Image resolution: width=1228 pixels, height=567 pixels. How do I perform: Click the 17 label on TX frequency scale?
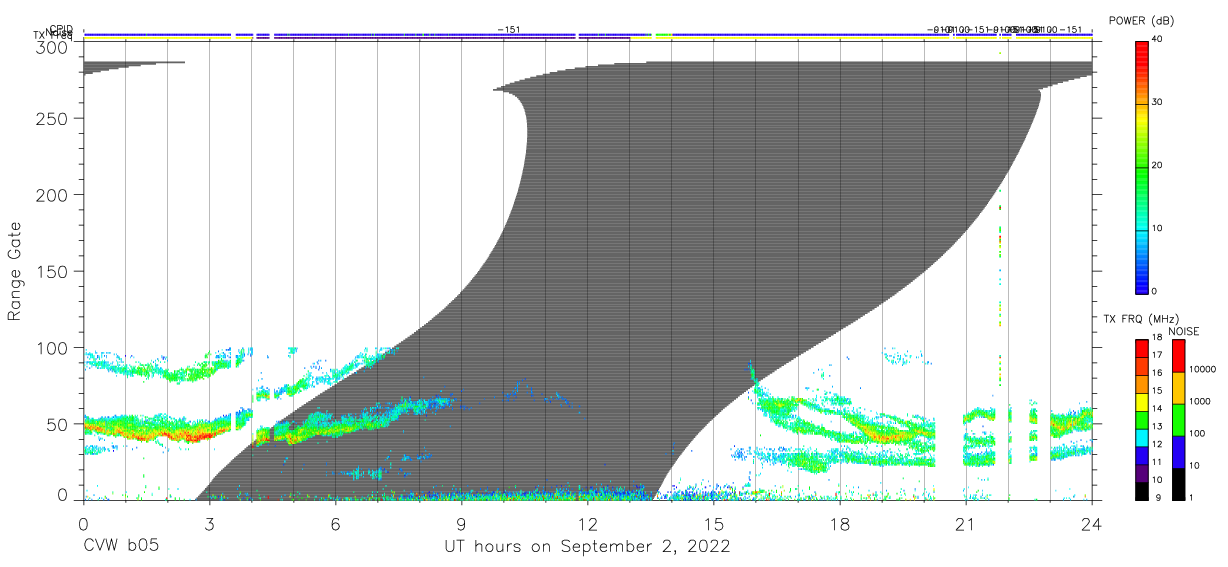1156,355
